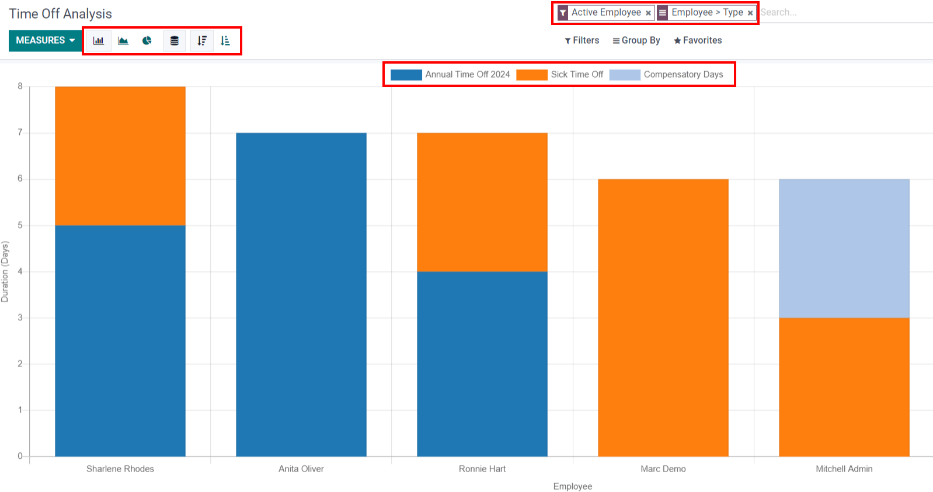Click into the Search input field
The height and width of the screenshot is (492, 933).
840,13
